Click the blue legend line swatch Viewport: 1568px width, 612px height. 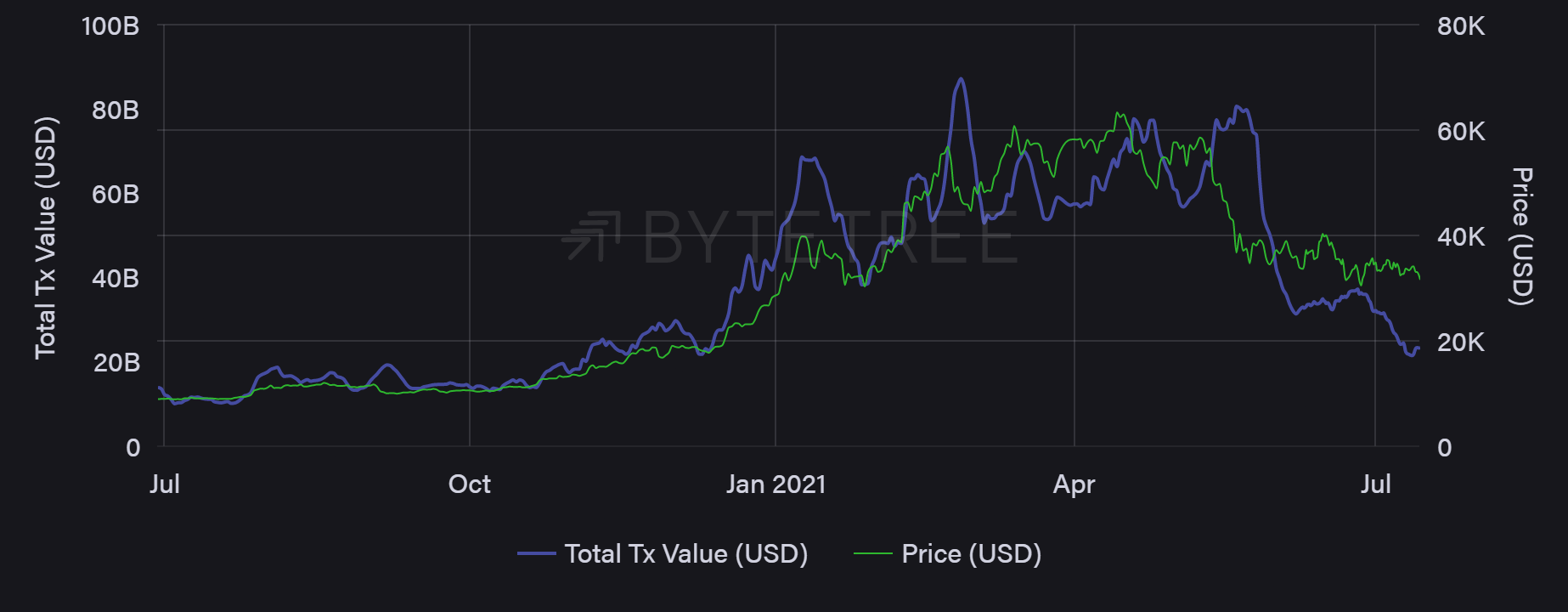coord(537,554)
